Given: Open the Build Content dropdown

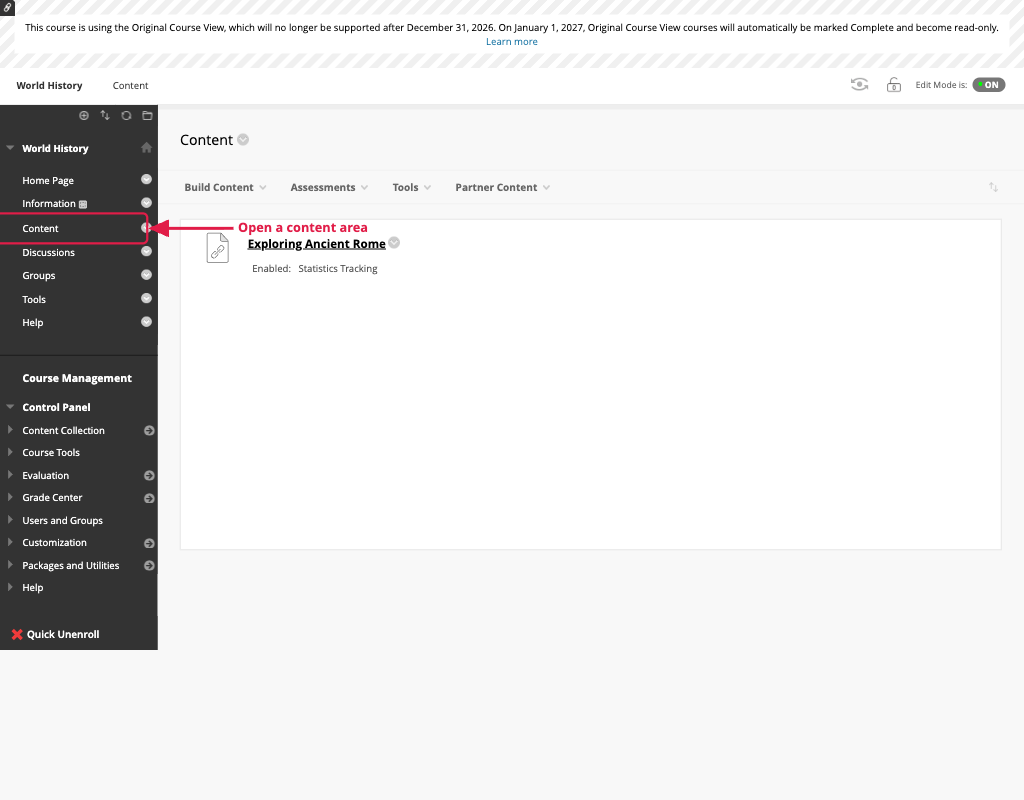Looking at the screenshot, I should pos(225,187).
